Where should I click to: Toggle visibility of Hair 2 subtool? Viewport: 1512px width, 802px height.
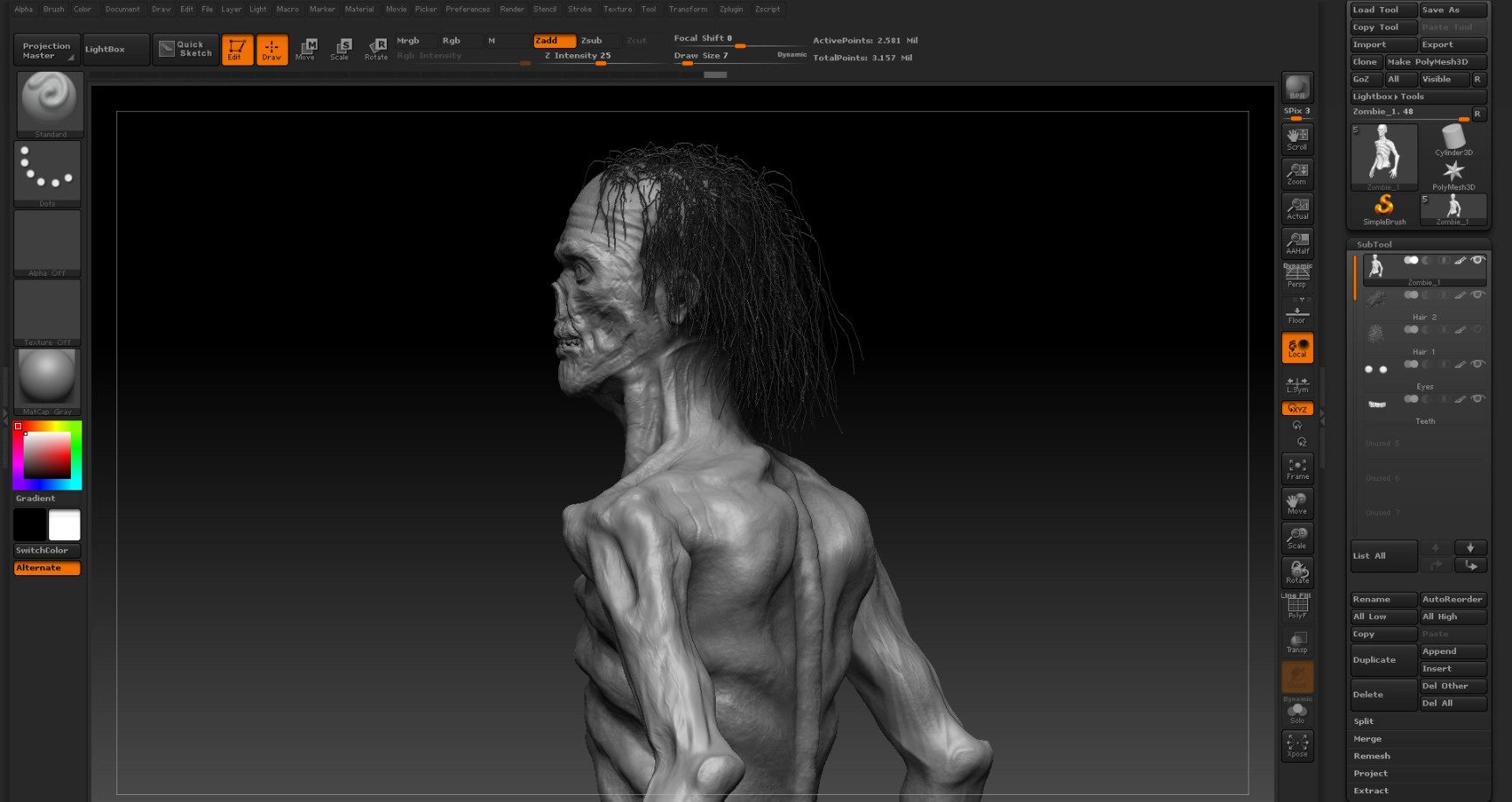1477,295
